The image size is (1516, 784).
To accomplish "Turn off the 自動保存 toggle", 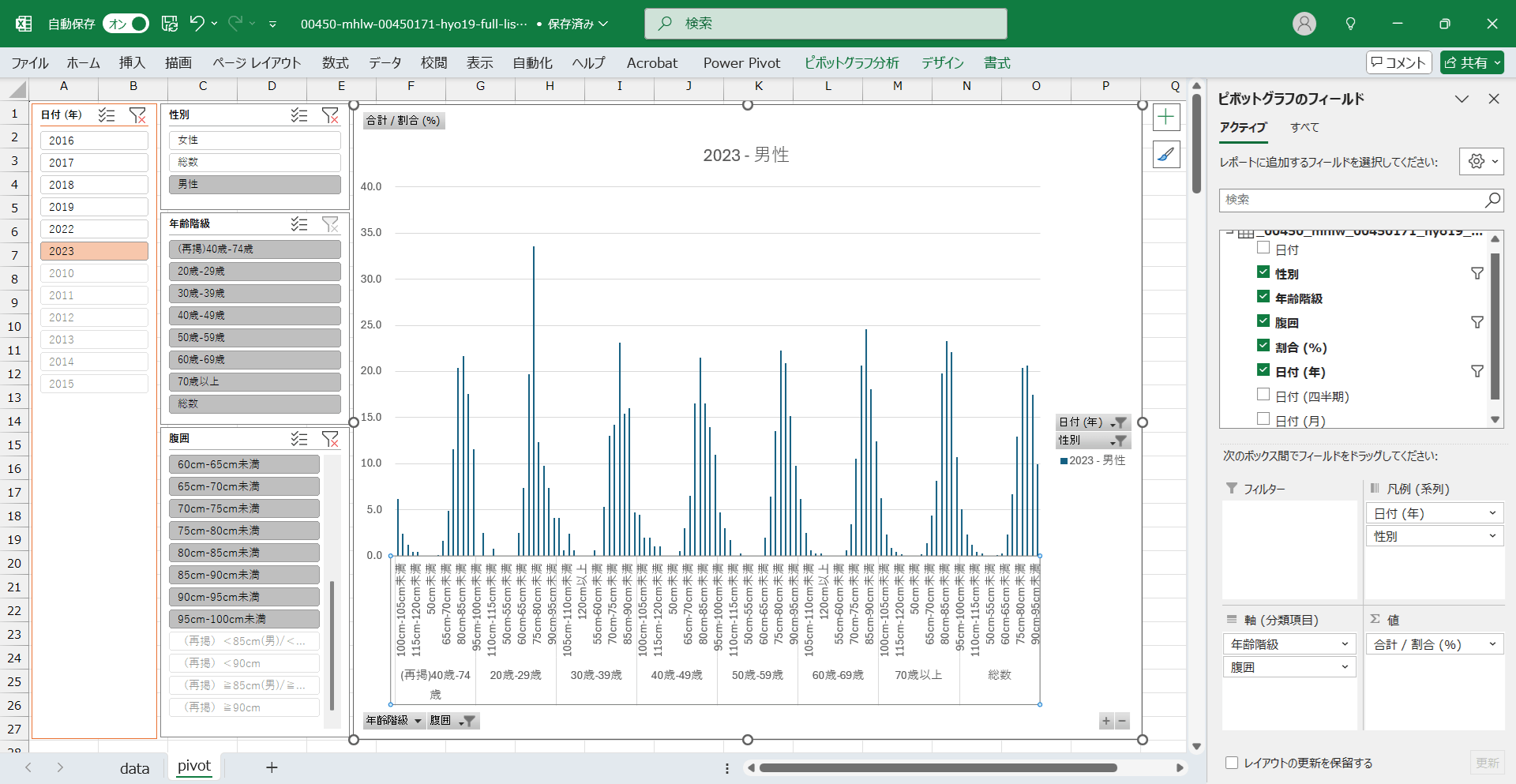I will coord(126,24).
